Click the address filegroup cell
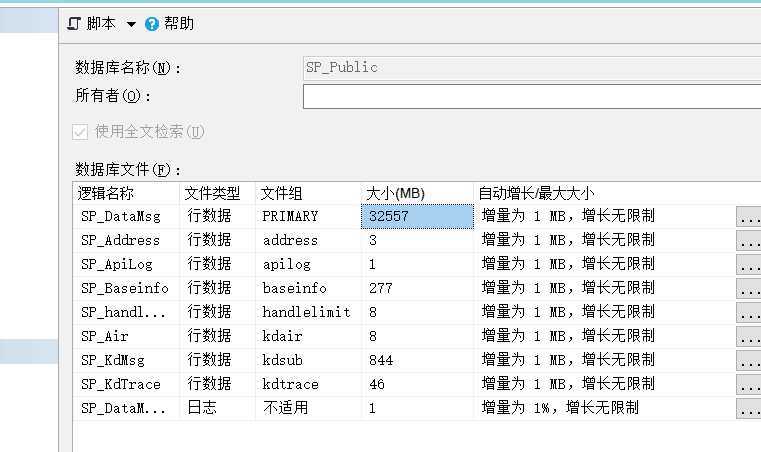The image size is (761, 452). [309, 240]
